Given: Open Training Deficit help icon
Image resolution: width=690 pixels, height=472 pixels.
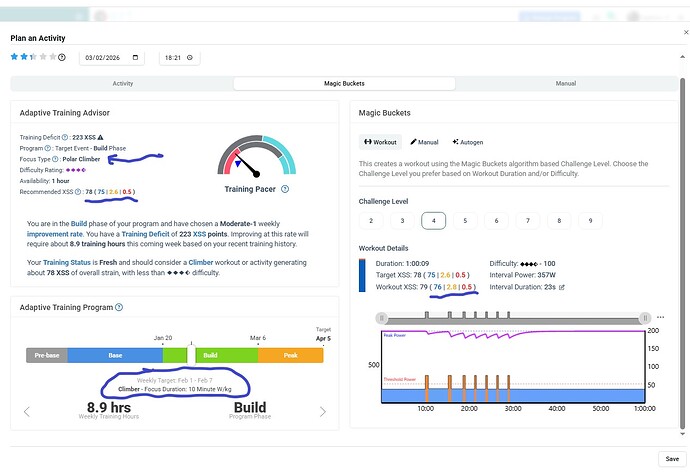Looking at the screenshot, I should [x=64, y=136].
